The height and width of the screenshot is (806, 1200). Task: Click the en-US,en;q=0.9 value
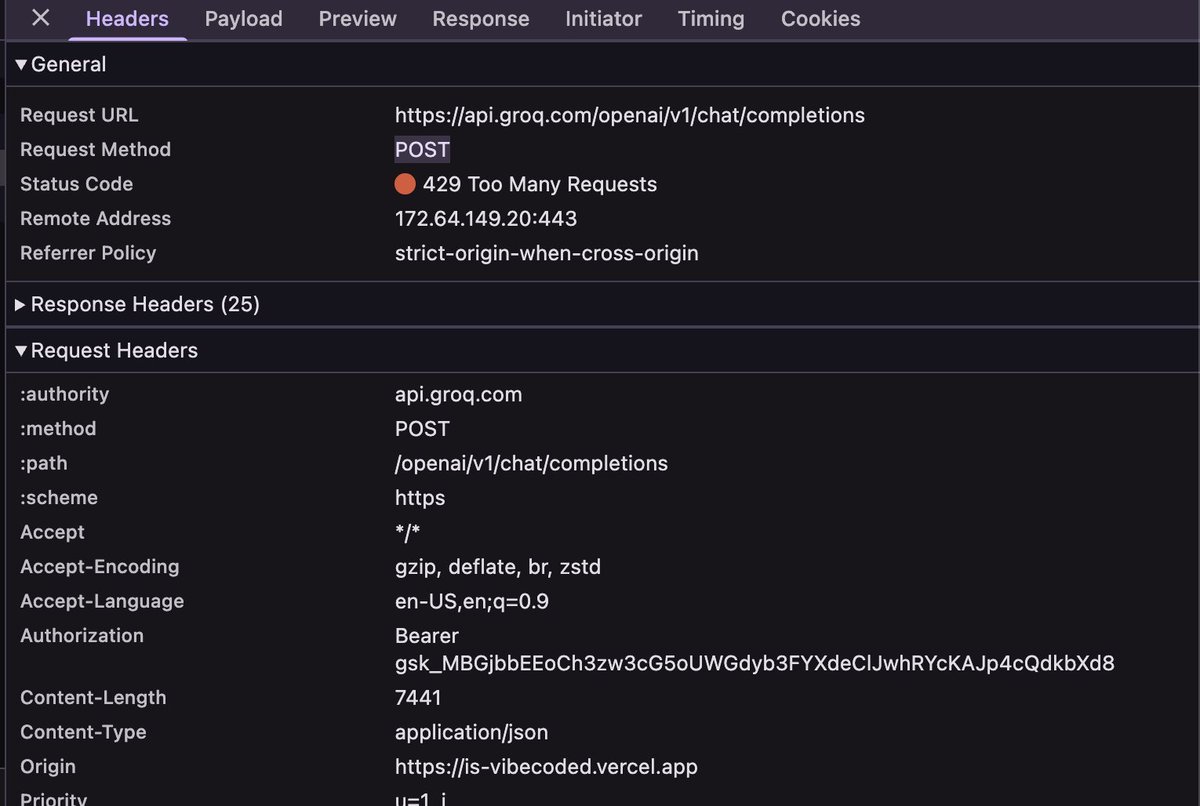[472, 601]
